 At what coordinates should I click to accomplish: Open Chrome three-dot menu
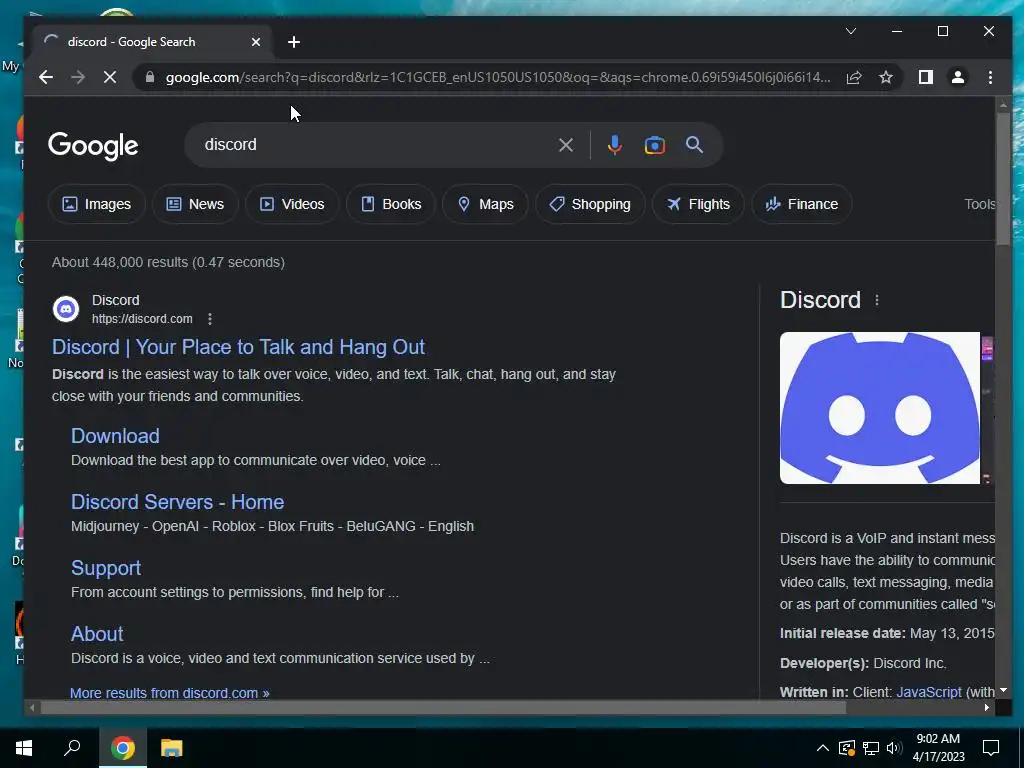(990, 77)
